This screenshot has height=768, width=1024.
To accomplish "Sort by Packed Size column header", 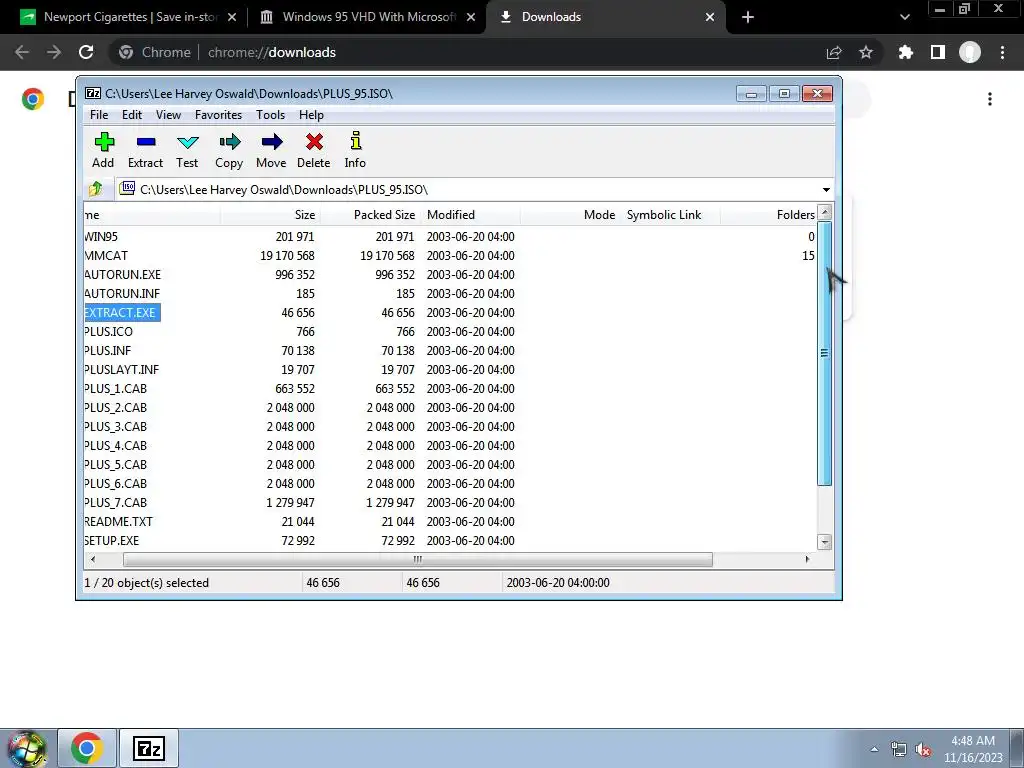I will click(x=370, y=215).
